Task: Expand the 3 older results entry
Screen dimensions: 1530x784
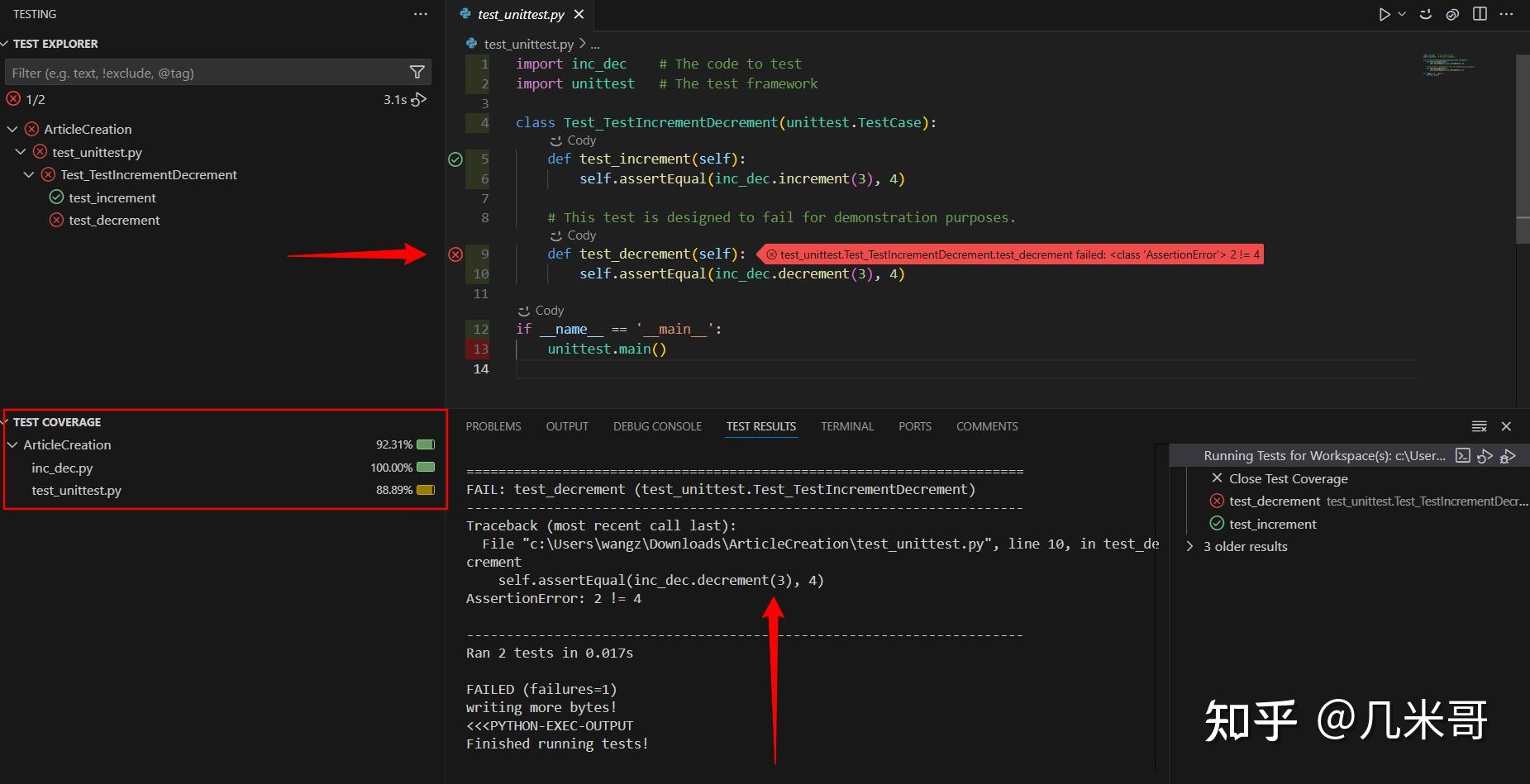Action: click(1189, 546)
